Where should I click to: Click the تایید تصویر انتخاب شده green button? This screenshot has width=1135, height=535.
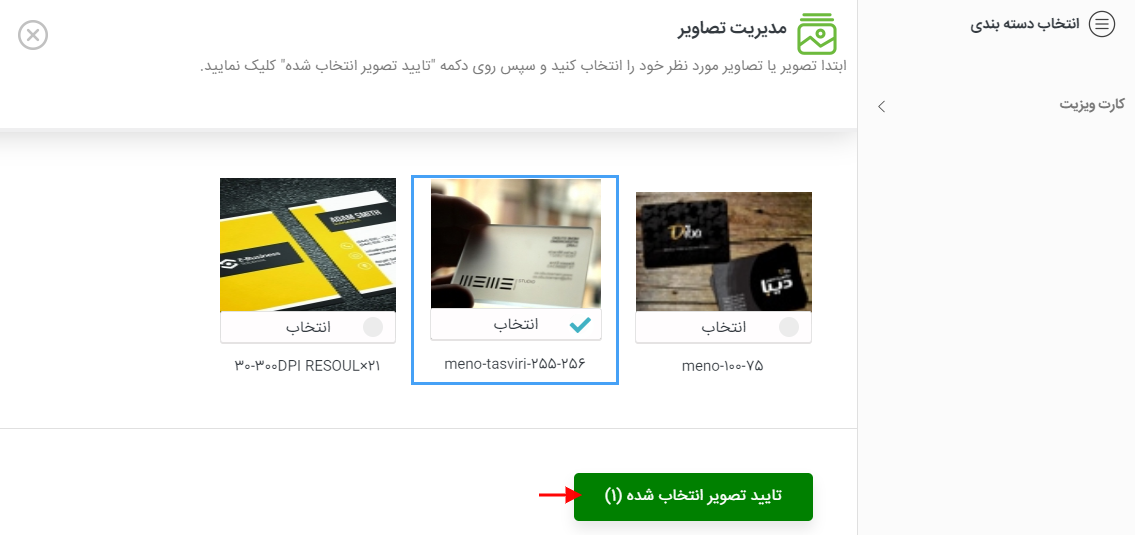pyautogui.click(x=693, y=497)
